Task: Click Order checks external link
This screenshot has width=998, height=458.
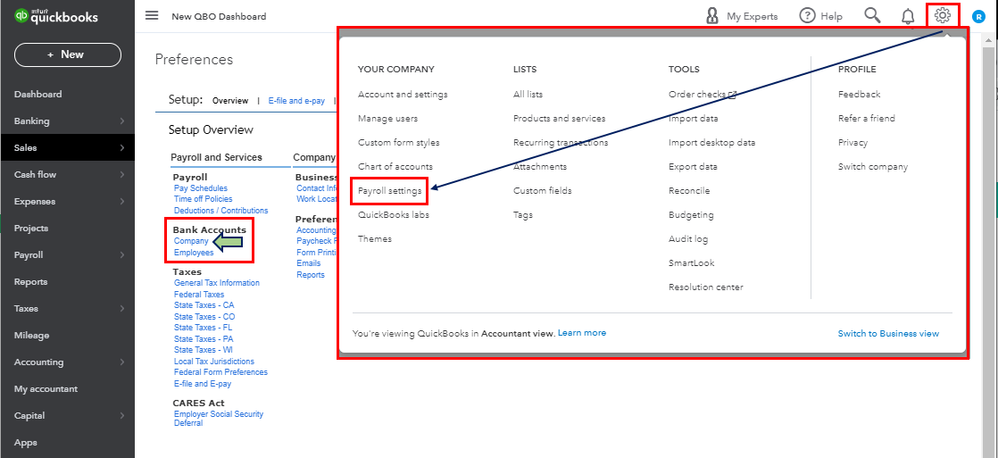Action: click(x=703, y=94)
